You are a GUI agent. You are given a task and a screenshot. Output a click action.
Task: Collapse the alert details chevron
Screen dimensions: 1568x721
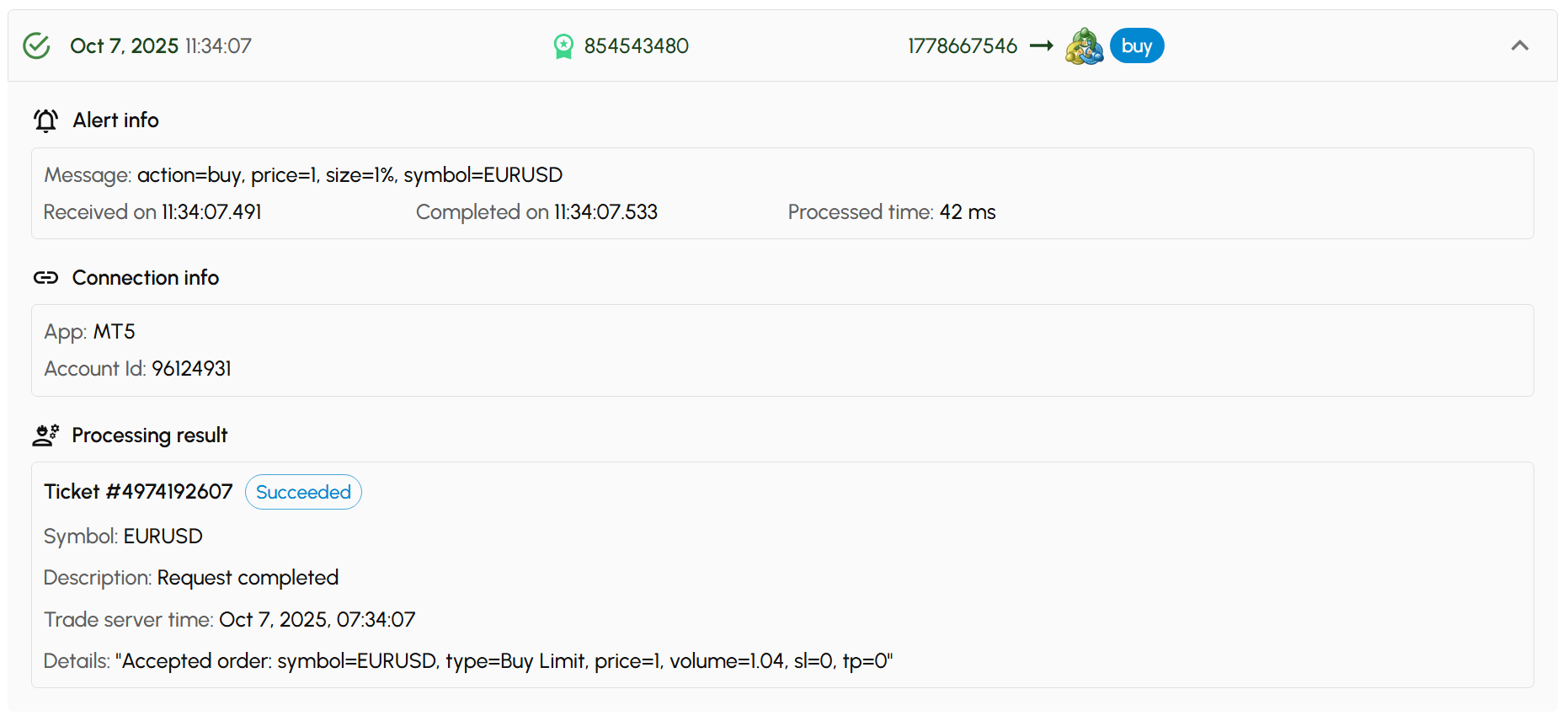coord(1519,45)
